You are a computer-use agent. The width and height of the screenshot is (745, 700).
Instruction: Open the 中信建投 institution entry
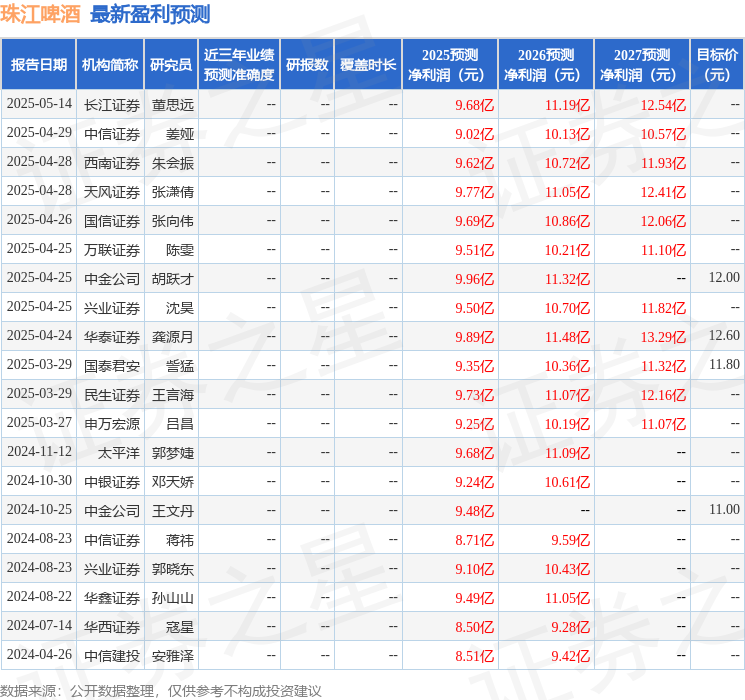click(112, 655)
